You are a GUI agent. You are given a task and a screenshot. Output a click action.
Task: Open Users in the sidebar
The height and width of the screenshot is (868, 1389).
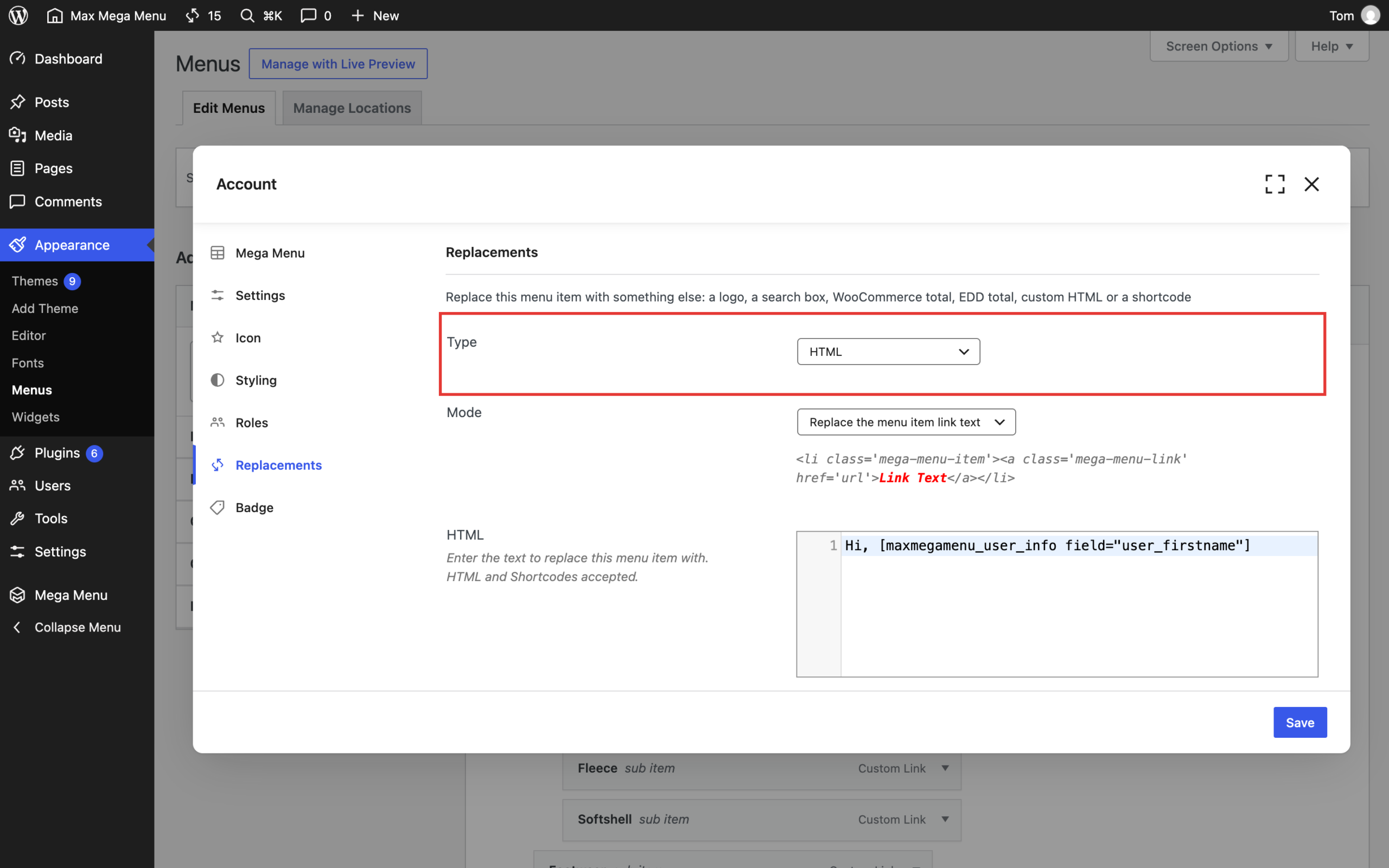click(x=77, y=486)
